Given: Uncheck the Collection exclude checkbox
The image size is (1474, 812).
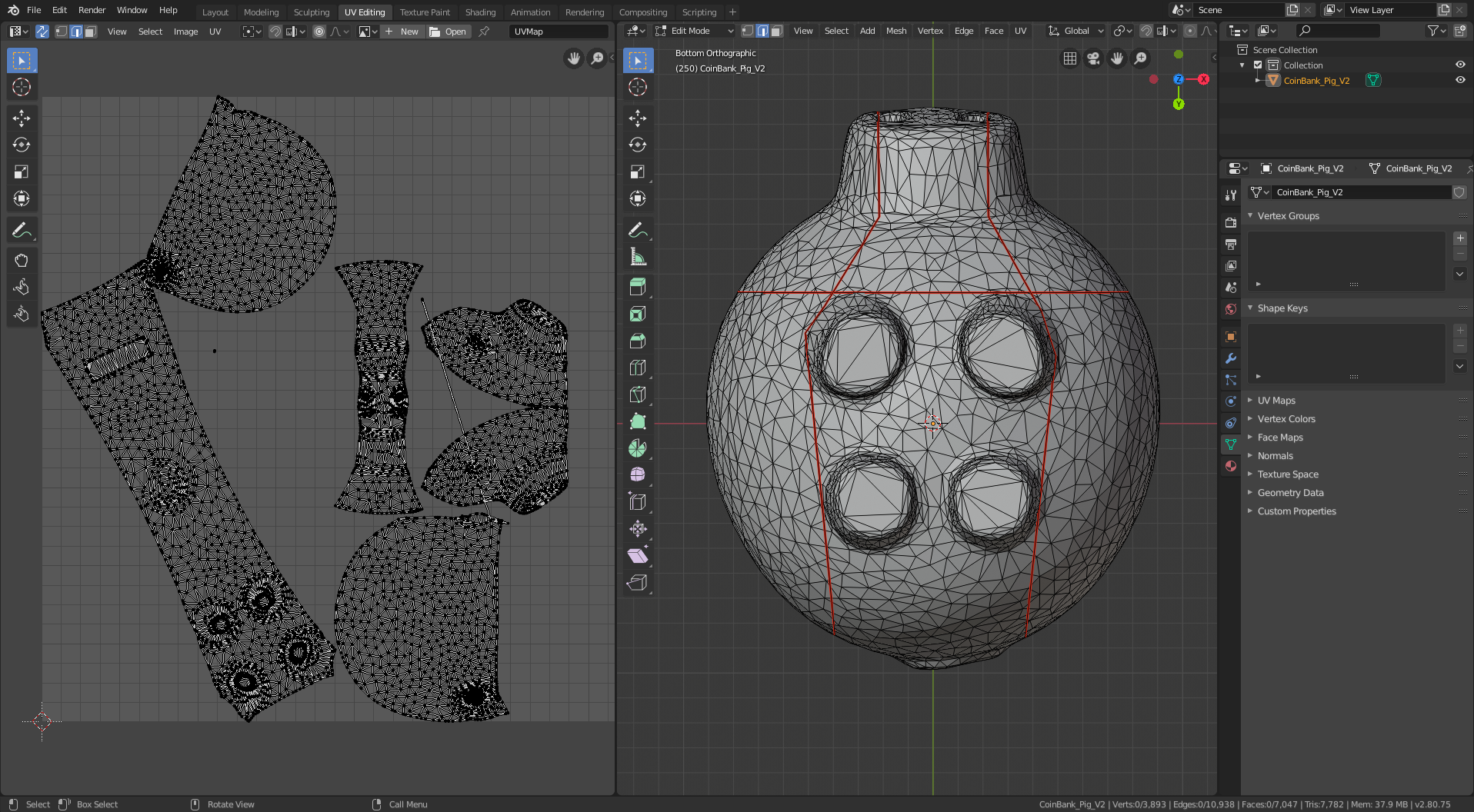Looking at the screenshot, I should click(x=1259, y=65).
